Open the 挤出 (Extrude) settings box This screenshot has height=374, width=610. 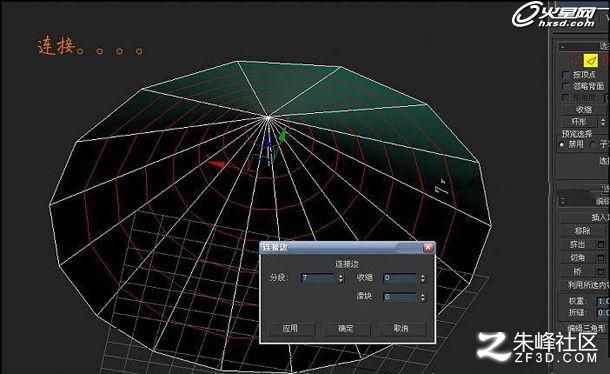(601, 244)
